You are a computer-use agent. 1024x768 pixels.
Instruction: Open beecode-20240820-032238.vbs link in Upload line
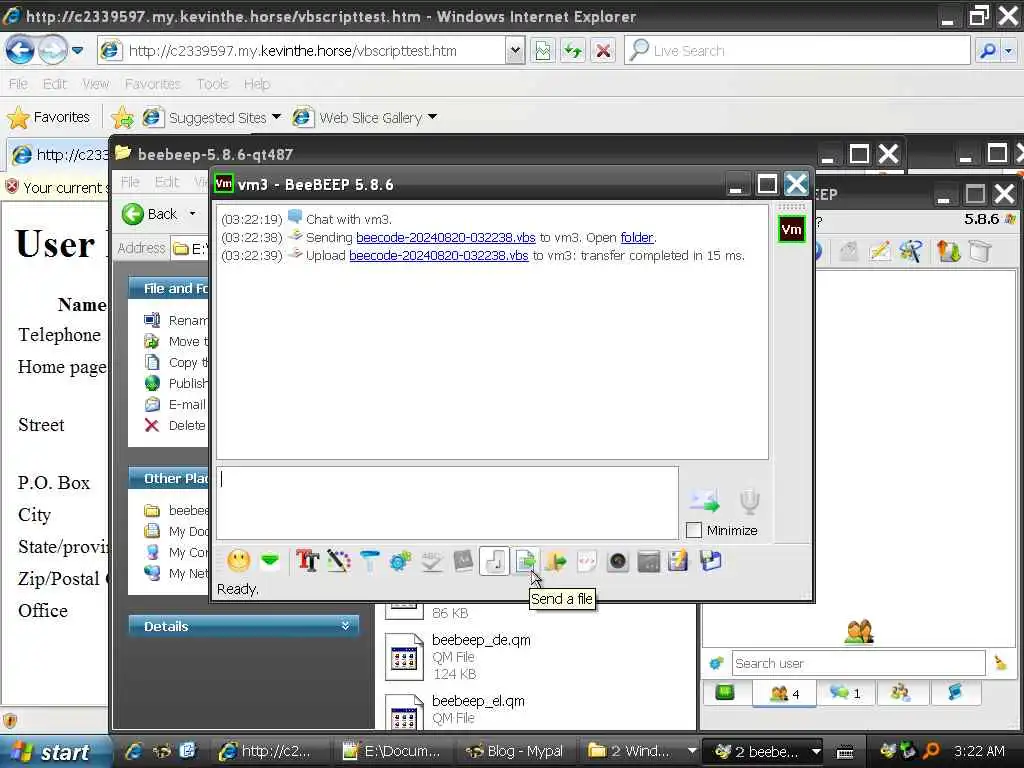(438, 255)
